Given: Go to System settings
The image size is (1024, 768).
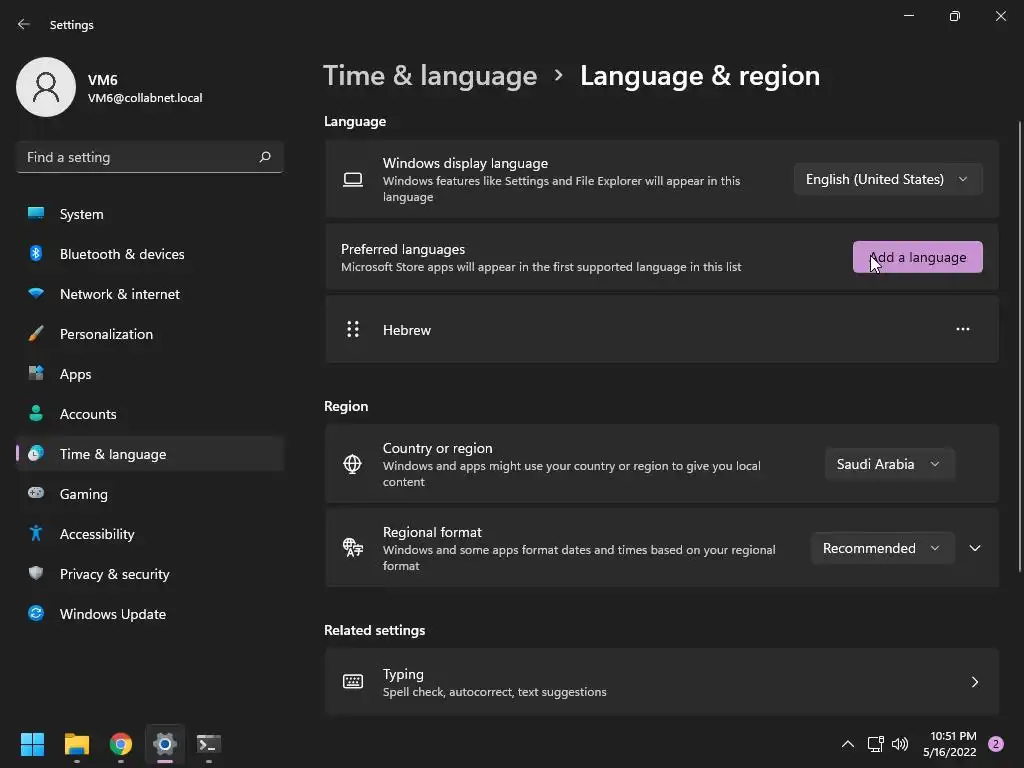Looking at the screenshot, I should 150,214.
